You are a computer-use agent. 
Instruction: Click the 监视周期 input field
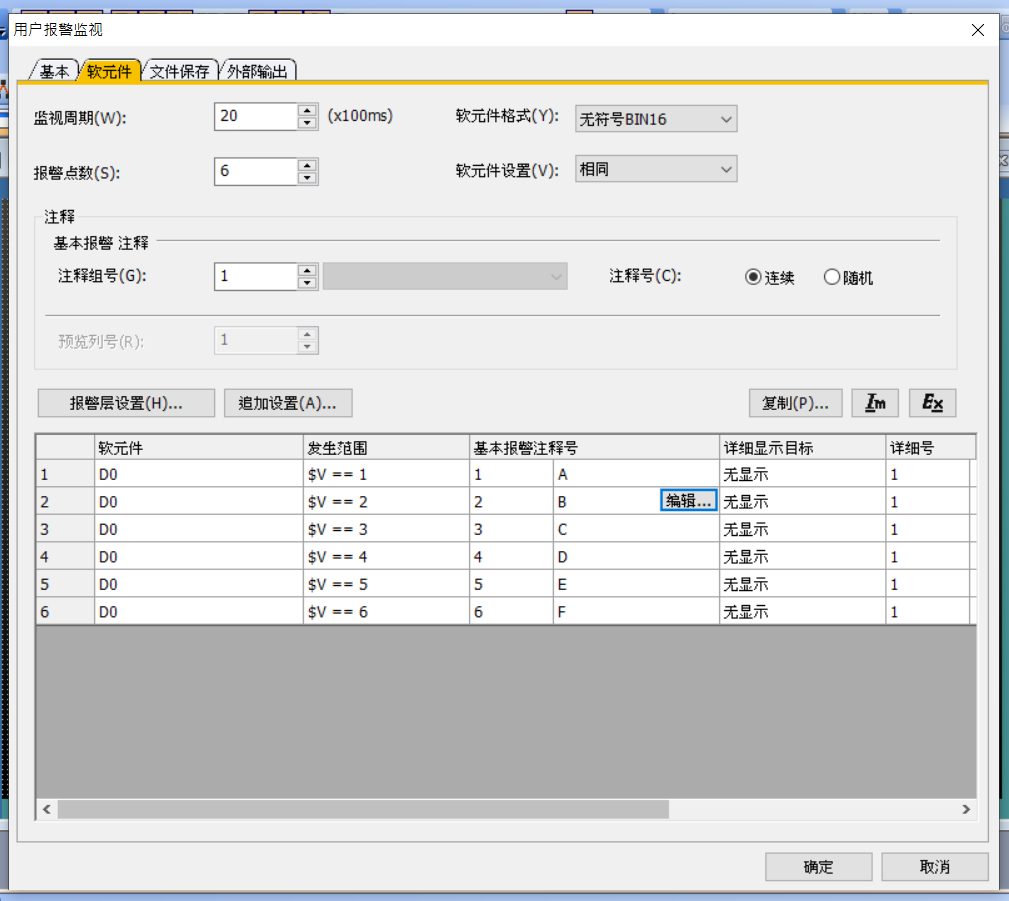coord(255,116)
